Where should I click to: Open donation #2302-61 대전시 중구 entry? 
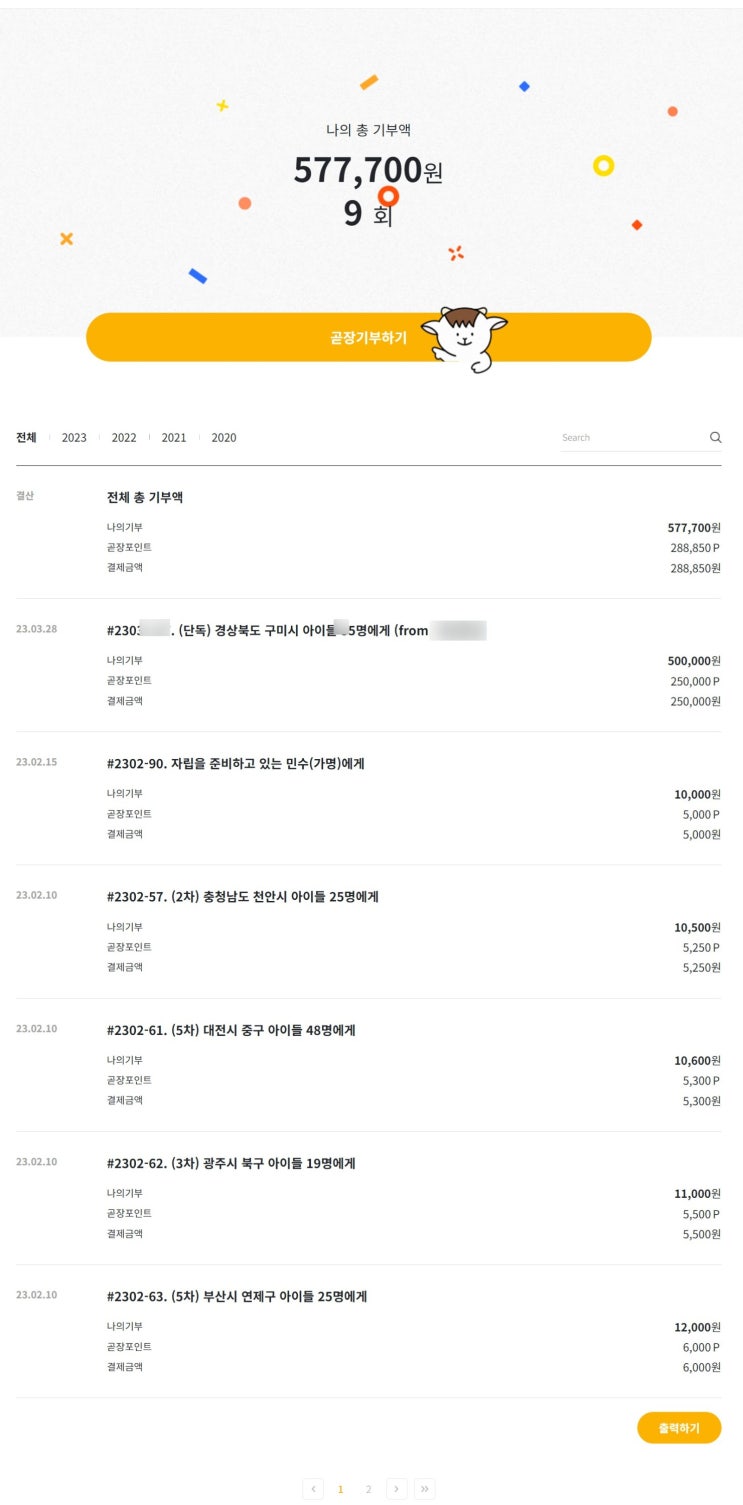[231, 1030]
